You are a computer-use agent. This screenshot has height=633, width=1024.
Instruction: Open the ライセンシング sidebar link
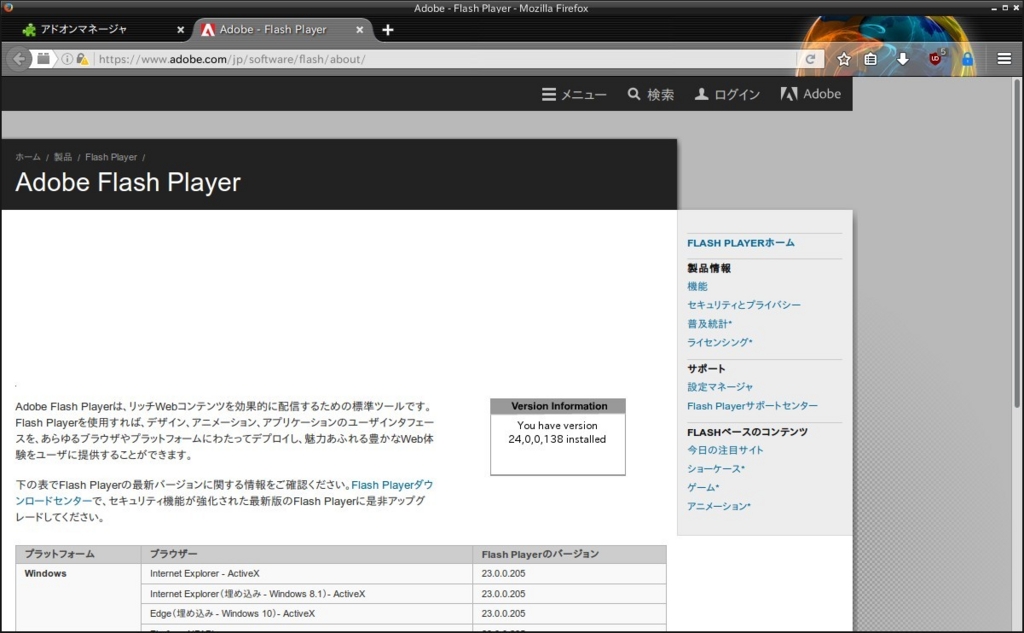(720, 342)
